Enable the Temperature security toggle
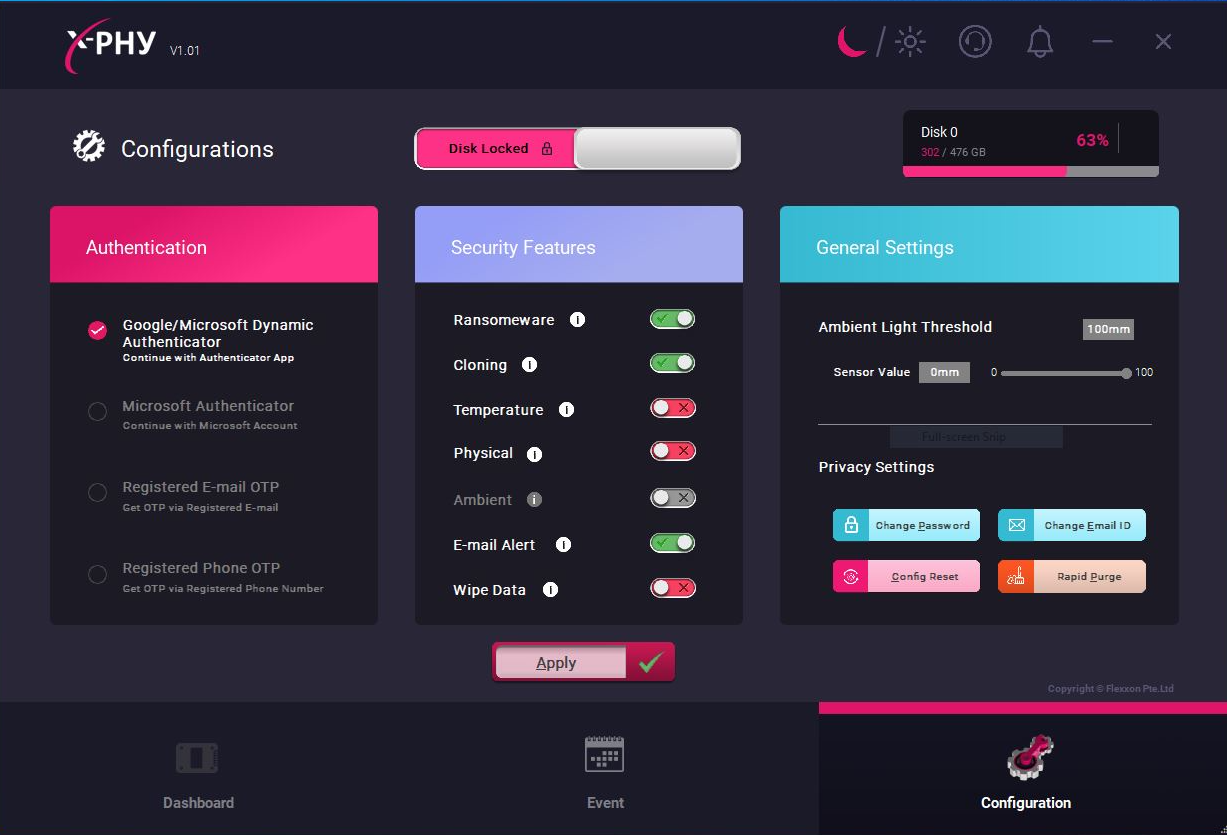Image resolution: width=1227 pixels, height=835 pixels. [672, 408]
